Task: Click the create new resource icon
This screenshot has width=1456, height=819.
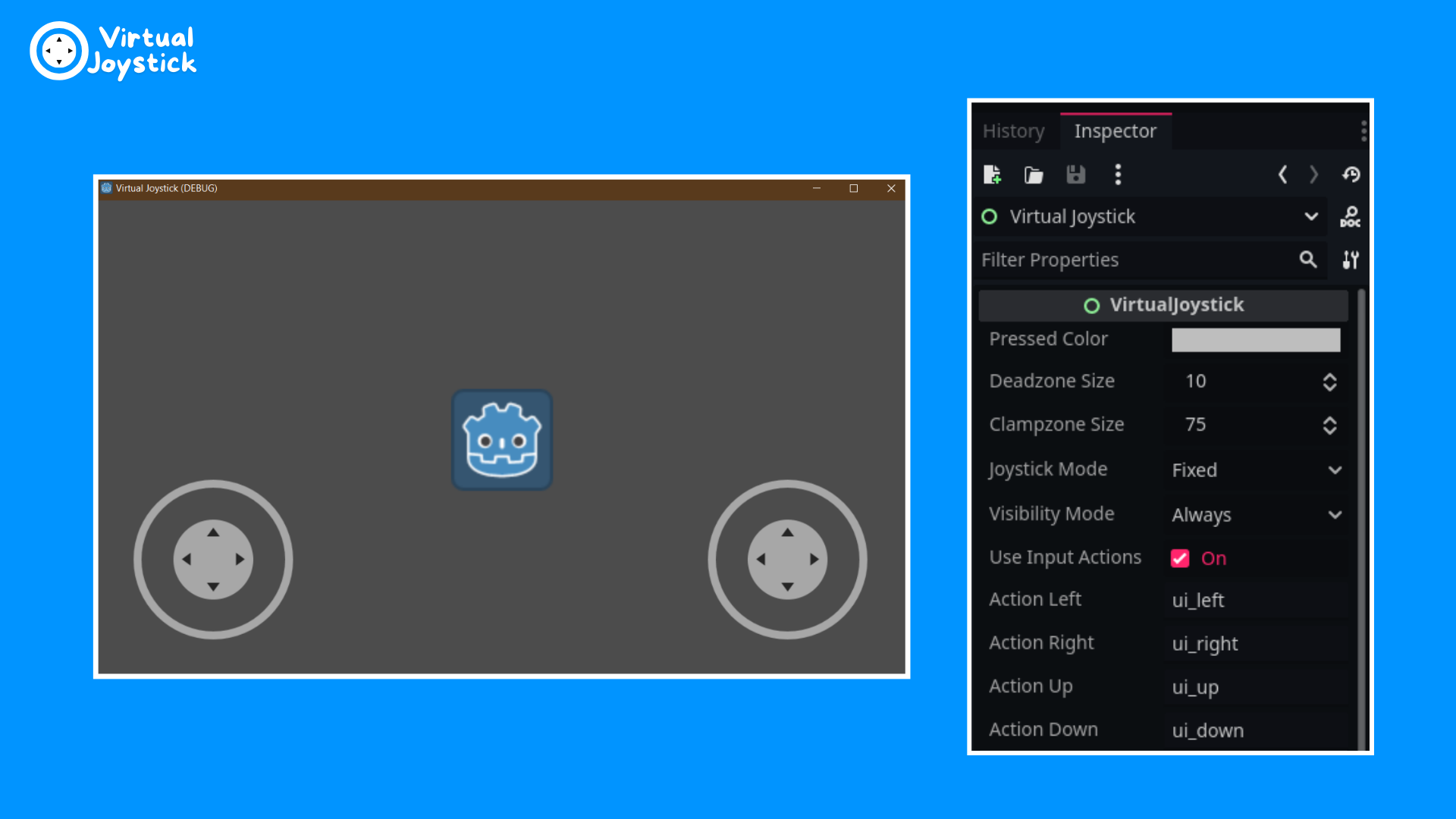Action: (992, 174)
